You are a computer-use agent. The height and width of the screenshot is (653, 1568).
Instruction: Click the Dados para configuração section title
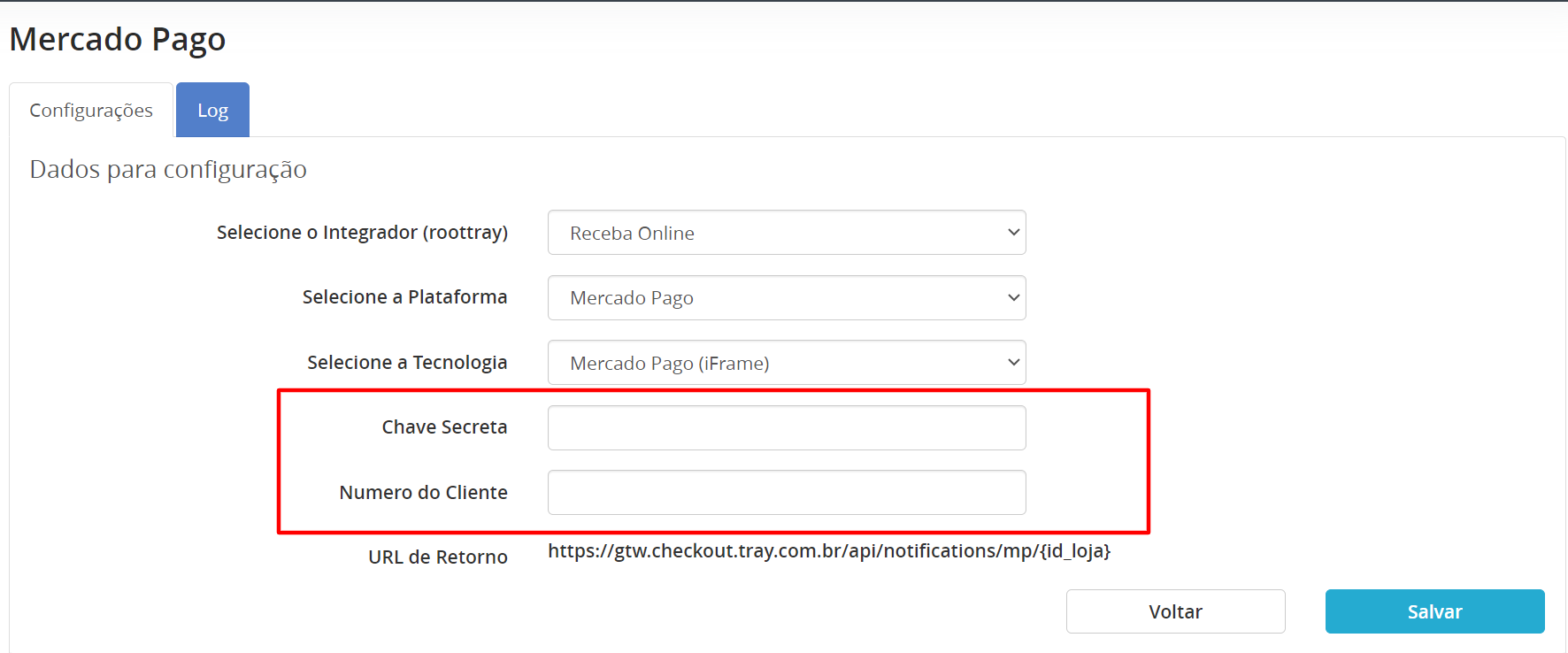click(168, 169)
